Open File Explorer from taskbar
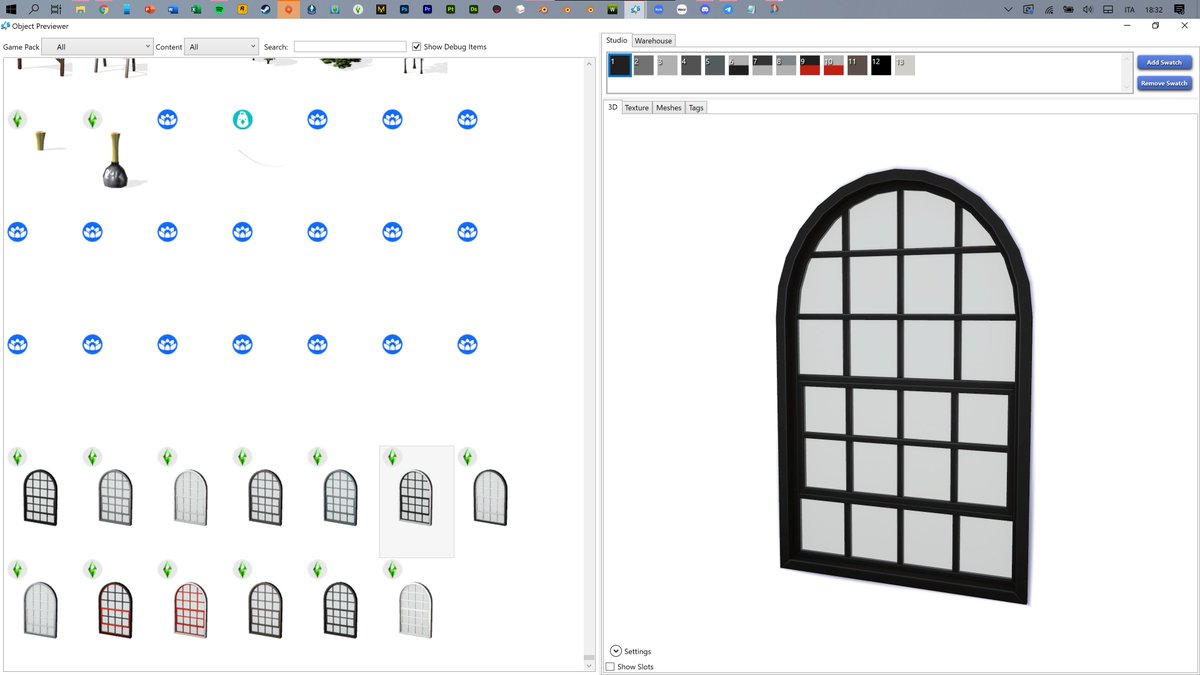 pos(80,9)
